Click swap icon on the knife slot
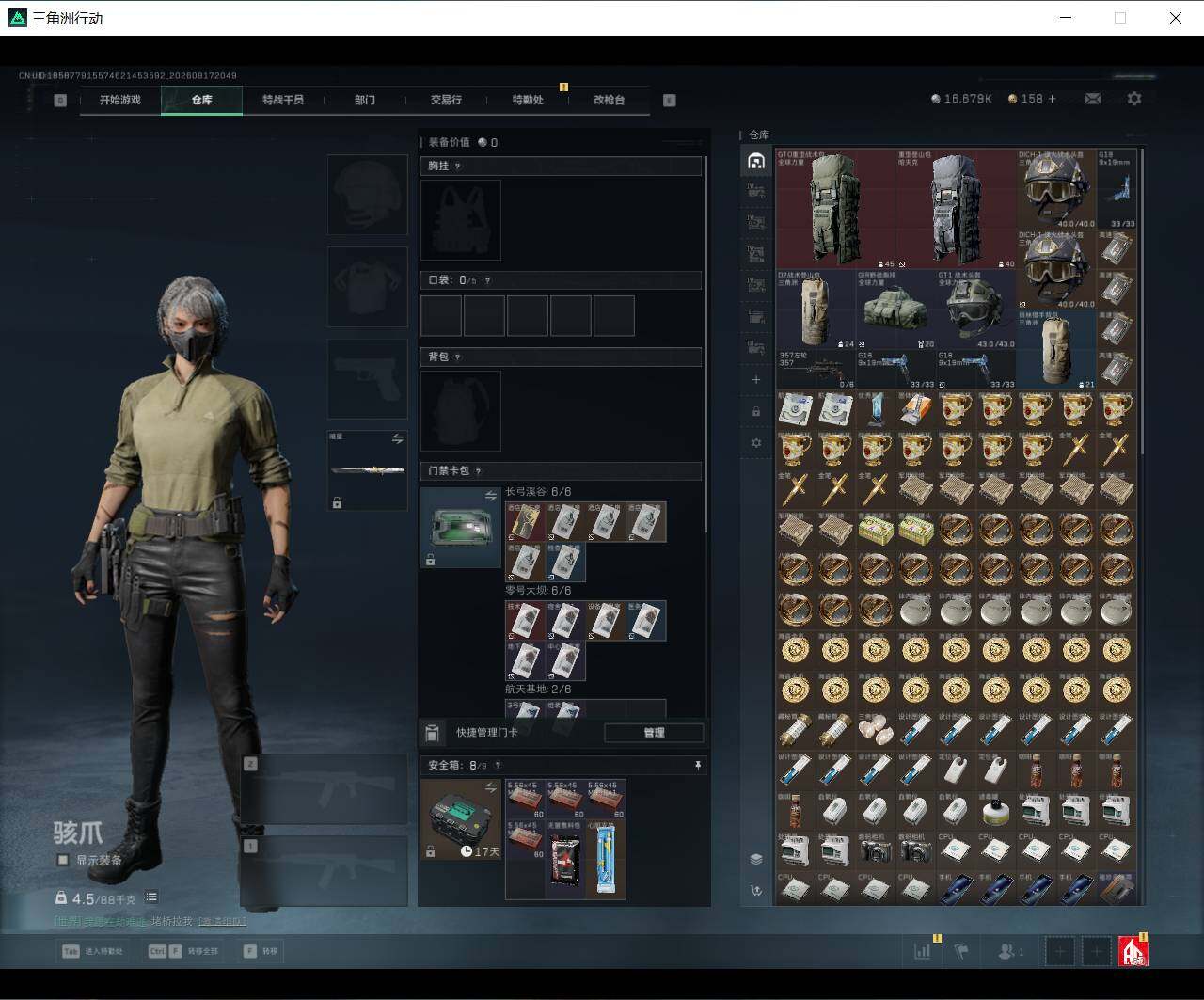This screenshot has width=1204, height=1000. (x=397, y=439)
